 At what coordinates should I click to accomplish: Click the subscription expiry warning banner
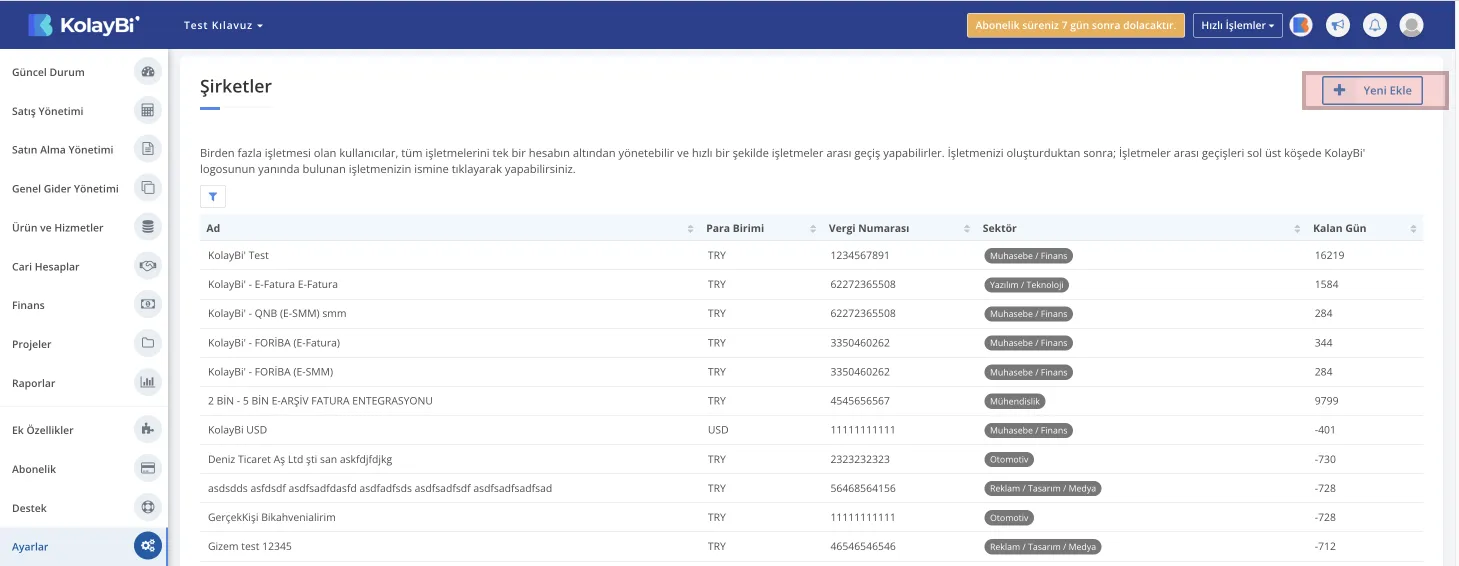tap(1076, 25)
